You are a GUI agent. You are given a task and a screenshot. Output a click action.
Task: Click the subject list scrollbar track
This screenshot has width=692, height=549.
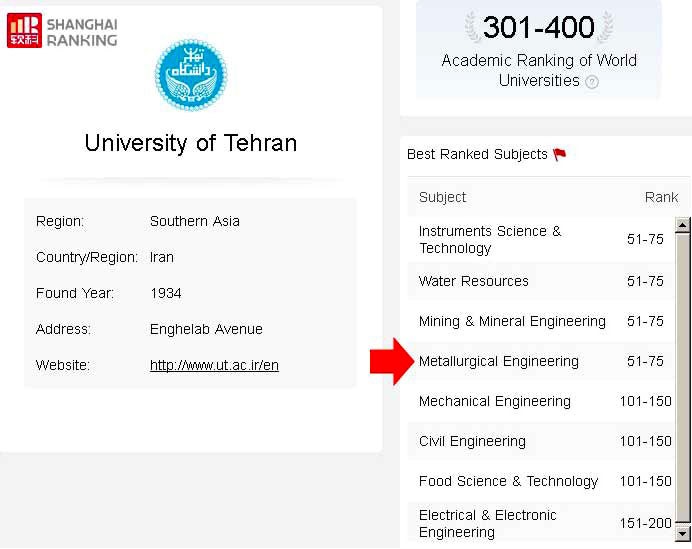coord(683,379)
